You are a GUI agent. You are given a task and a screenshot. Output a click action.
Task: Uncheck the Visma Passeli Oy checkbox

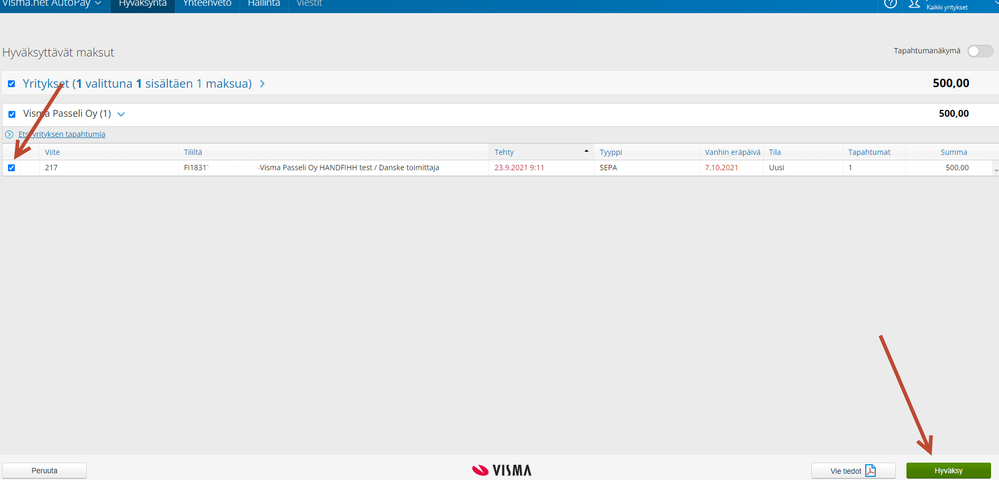point(11,114)
